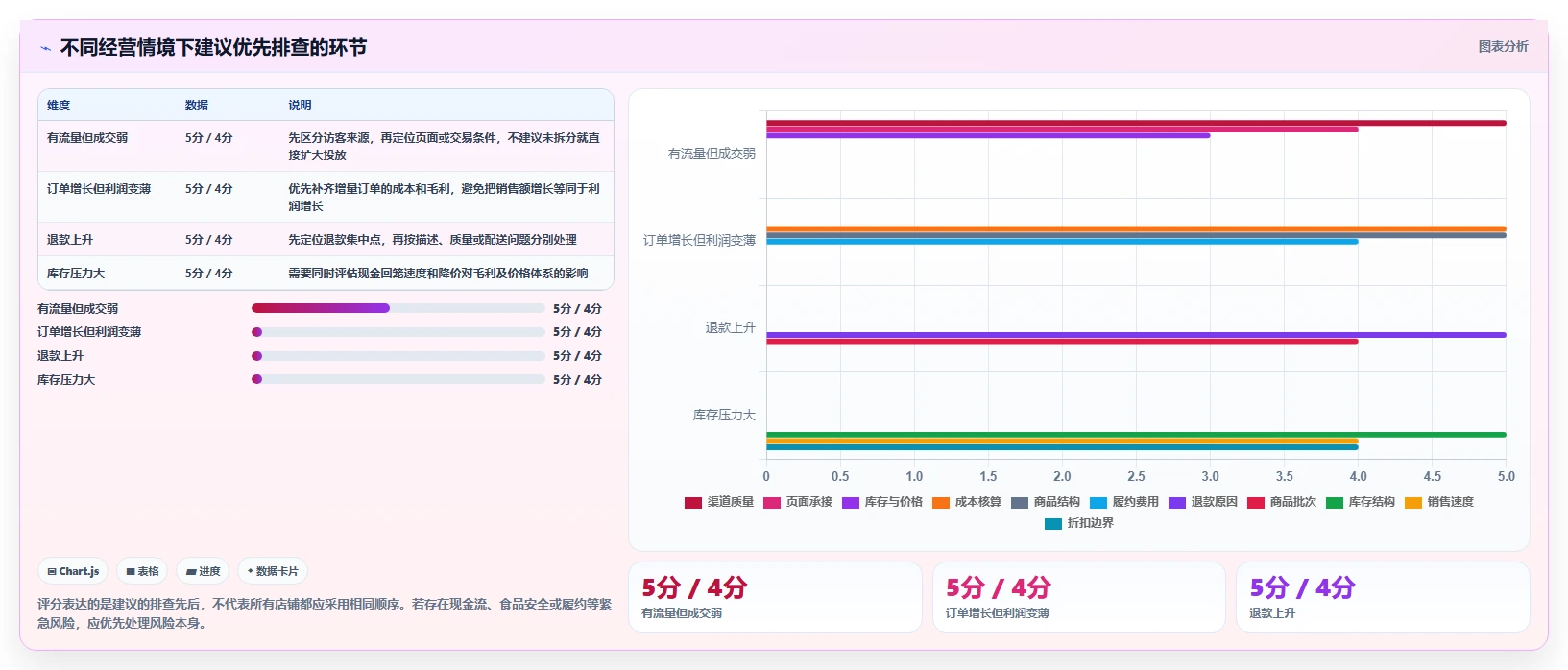Image resolution: width=1568 pixels, height=670 pixels.
Task: Click the 订单增长但利润变薄 chart axis label
Action: 699,240
